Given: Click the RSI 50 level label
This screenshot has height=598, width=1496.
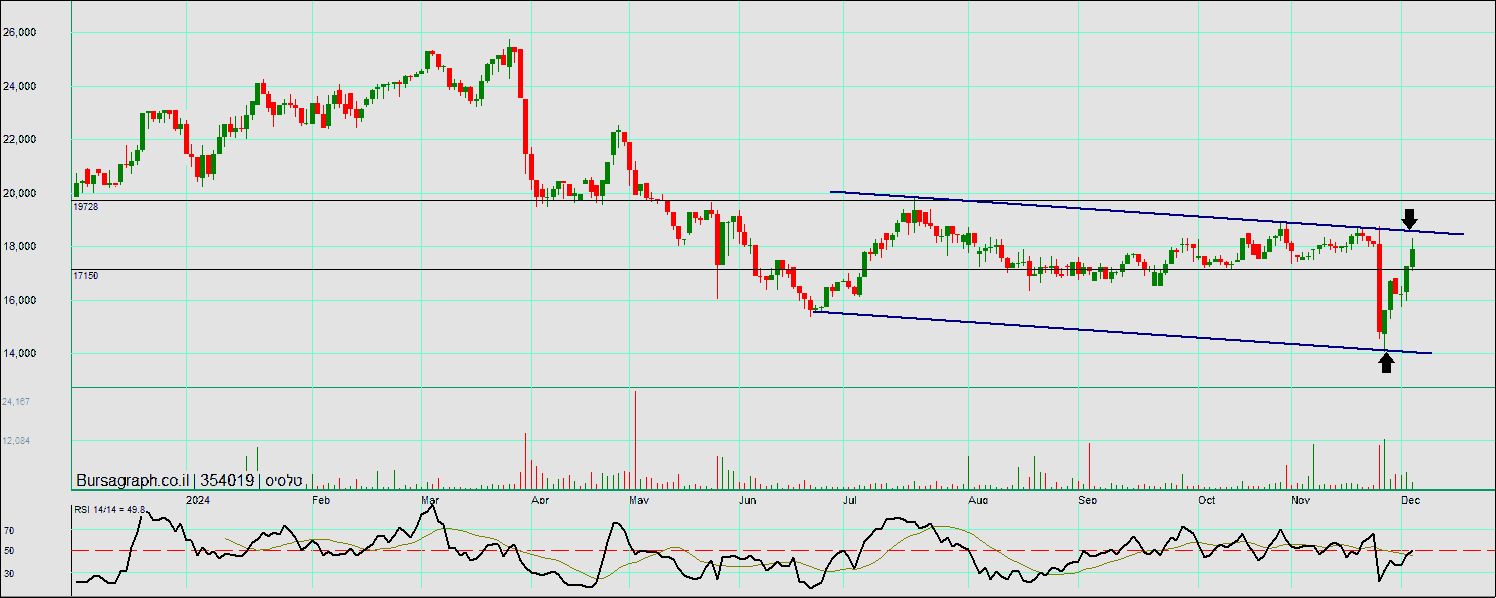Looking at the screenshot, I should point(8,551).
